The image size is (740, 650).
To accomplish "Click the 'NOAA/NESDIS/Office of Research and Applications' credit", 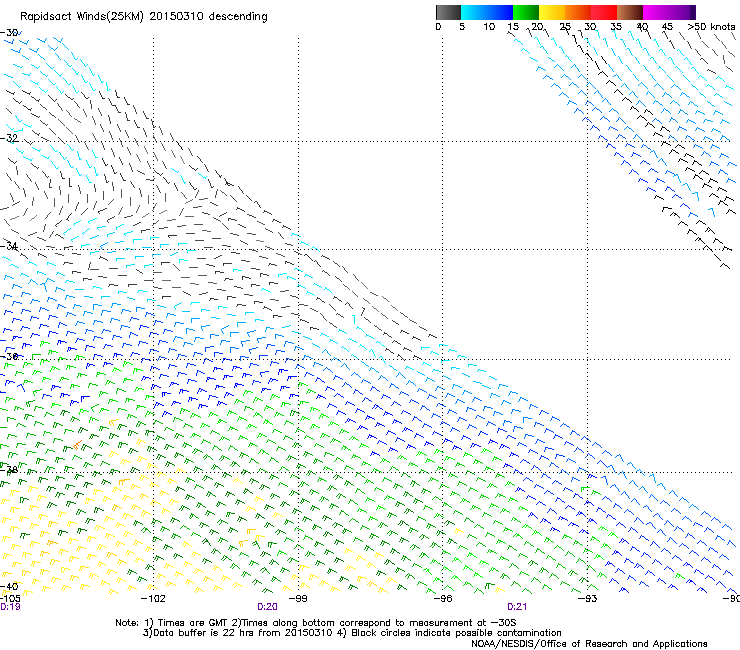I will pos(589,644).
